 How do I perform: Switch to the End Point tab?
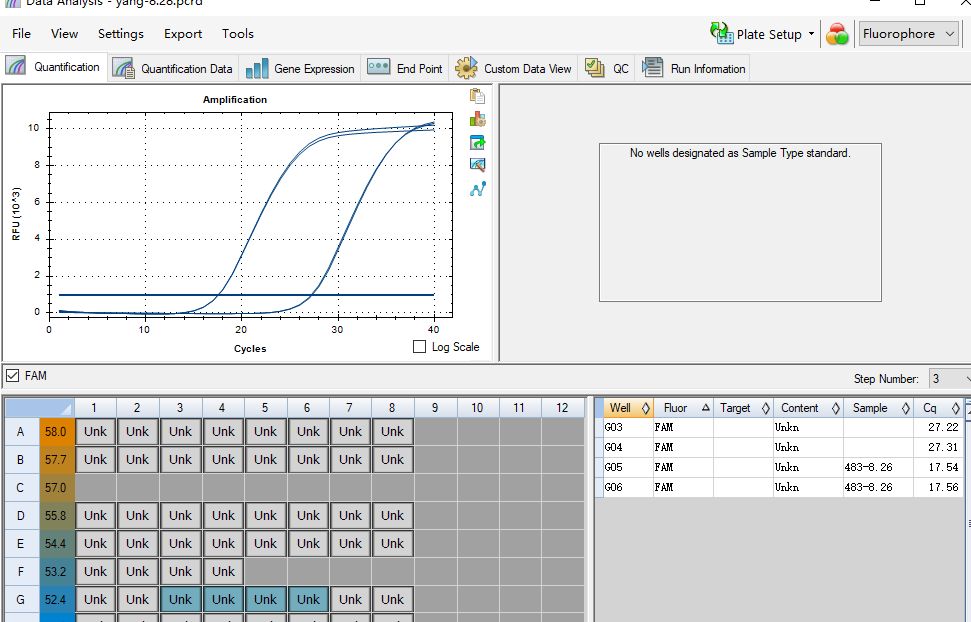click(405, 68)
